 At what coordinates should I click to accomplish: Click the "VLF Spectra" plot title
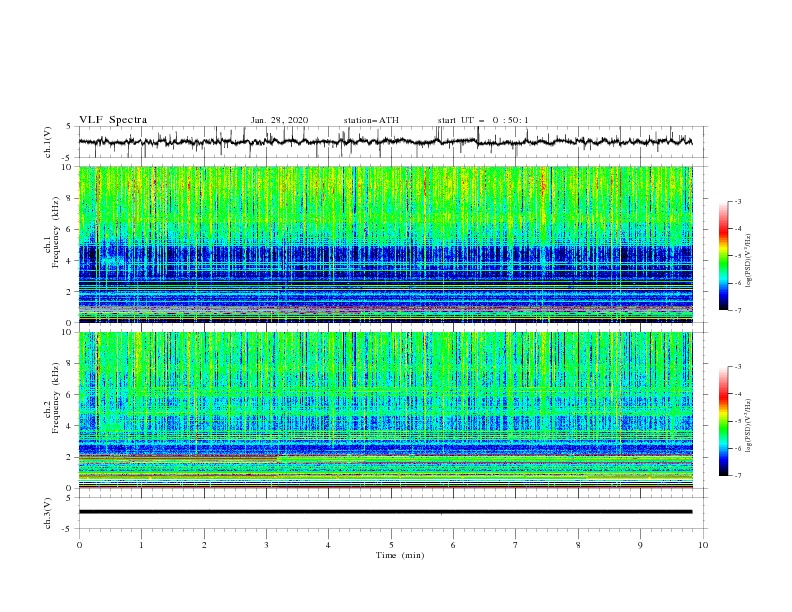(x=113, y=120)
